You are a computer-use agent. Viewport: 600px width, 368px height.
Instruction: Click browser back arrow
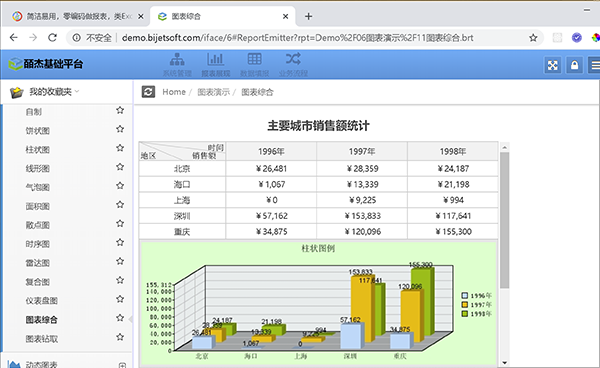[x=14, y=37]
